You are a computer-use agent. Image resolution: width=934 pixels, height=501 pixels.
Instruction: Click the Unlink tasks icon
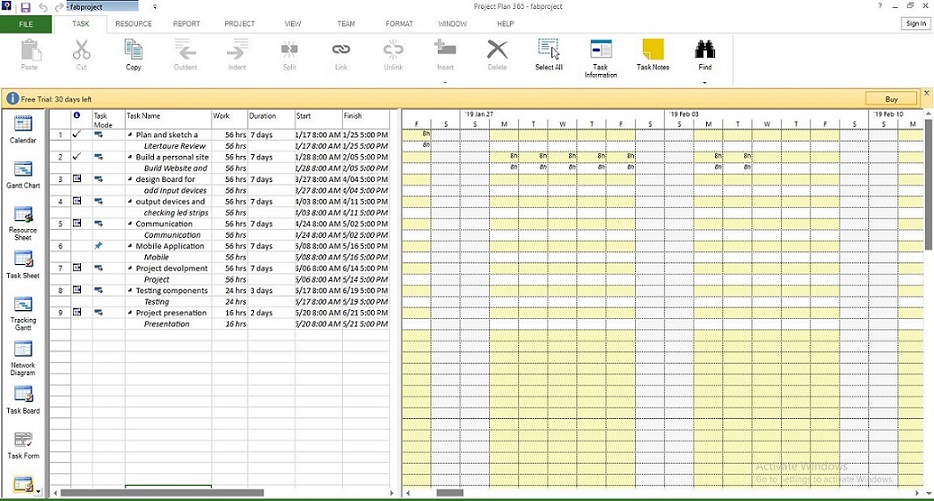pos(393,49)
